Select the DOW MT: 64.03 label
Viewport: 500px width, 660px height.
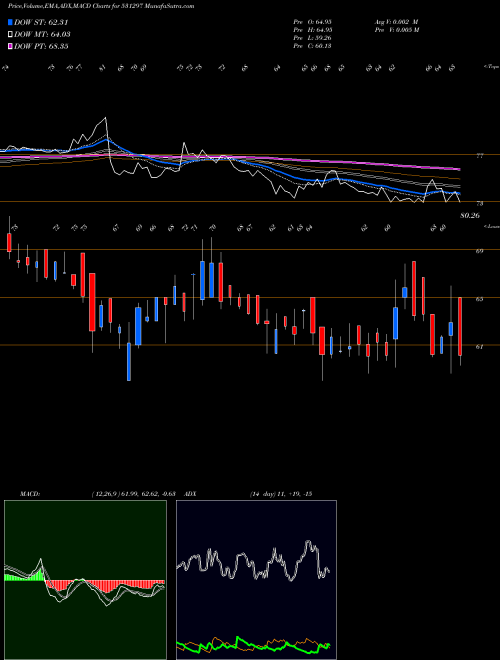click(42, 35)
